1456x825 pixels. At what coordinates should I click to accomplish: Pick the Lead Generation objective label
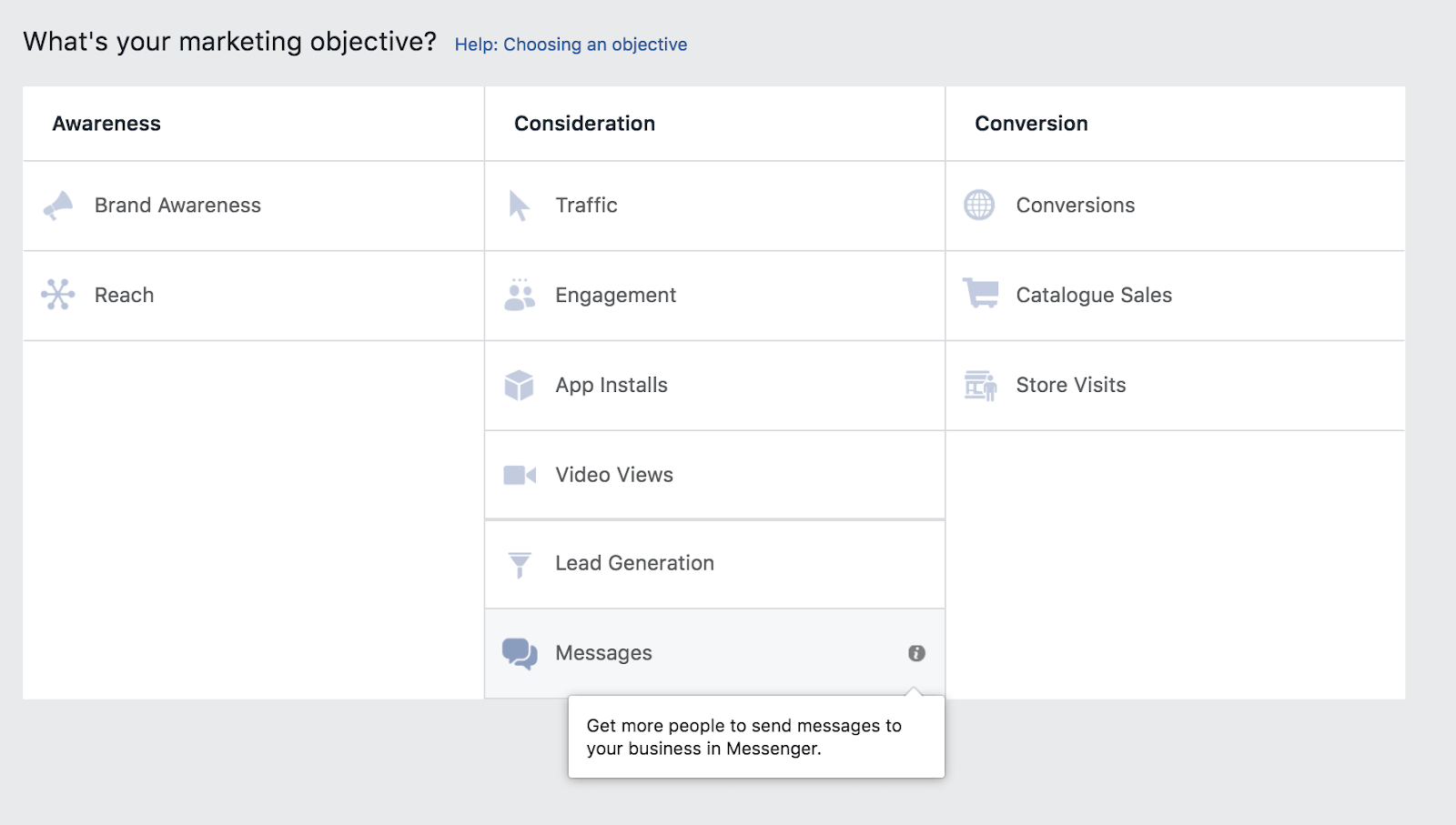(x=634, y=563)
